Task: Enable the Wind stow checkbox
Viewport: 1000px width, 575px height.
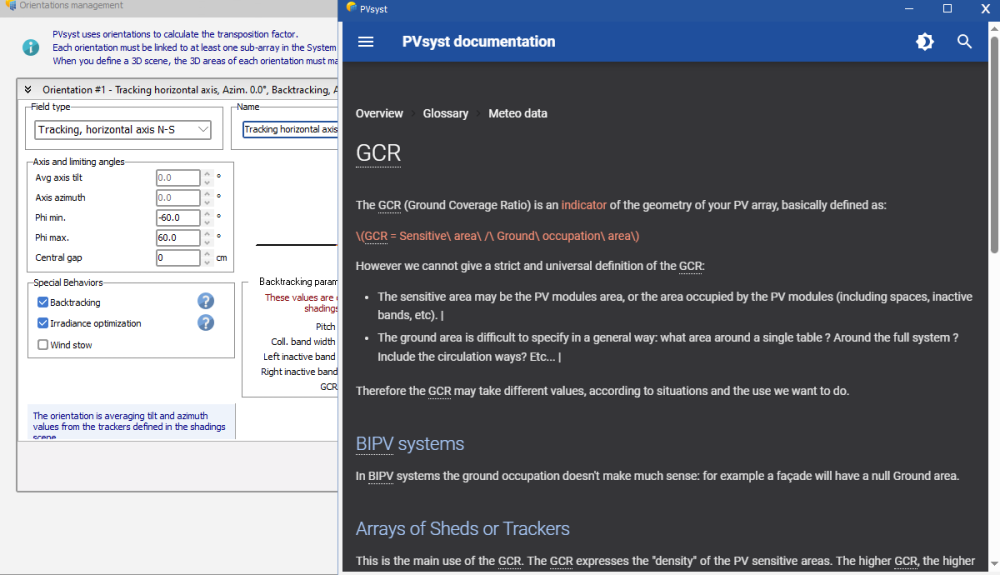Action: pyautogui.click(x=43, y=345)
